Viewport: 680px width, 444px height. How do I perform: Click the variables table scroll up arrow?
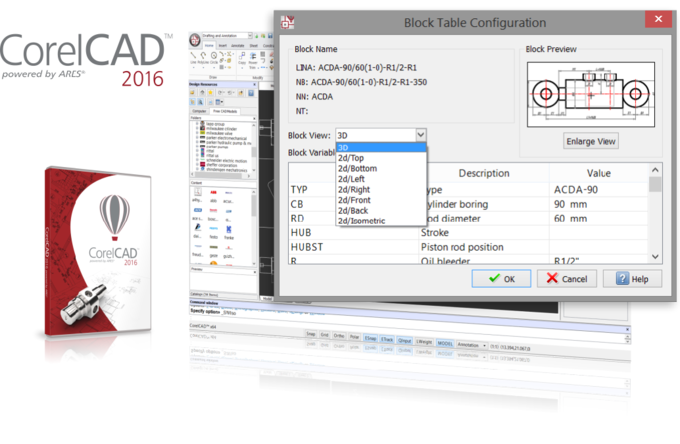(655, 170)
